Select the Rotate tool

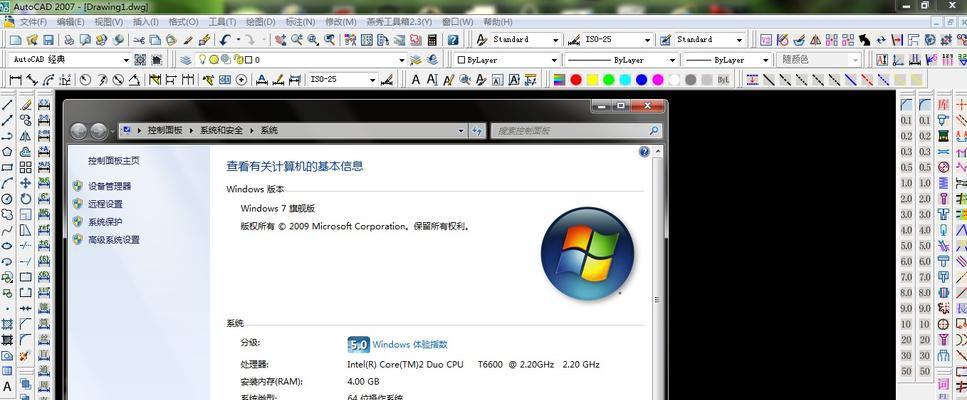pyautogui.click(x=25, y=199)
